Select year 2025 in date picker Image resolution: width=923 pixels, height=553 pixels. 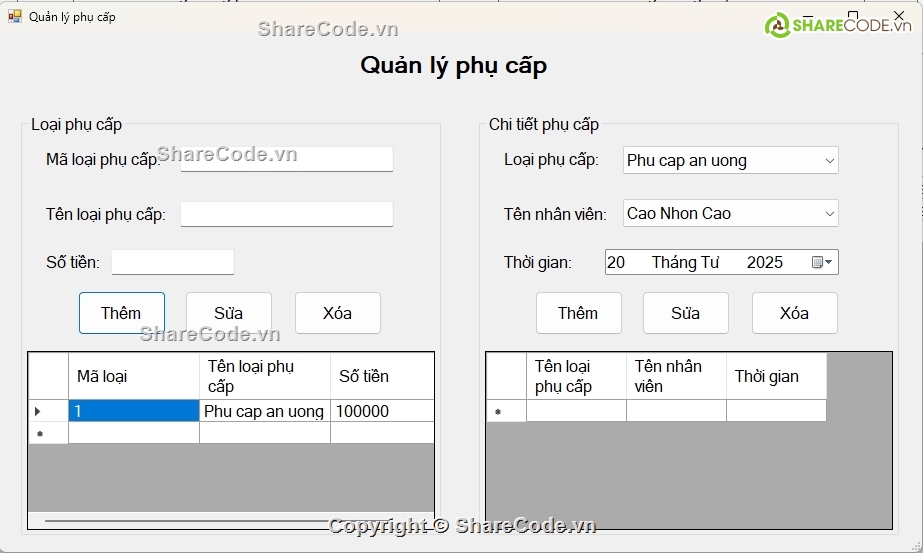(765, 263)
